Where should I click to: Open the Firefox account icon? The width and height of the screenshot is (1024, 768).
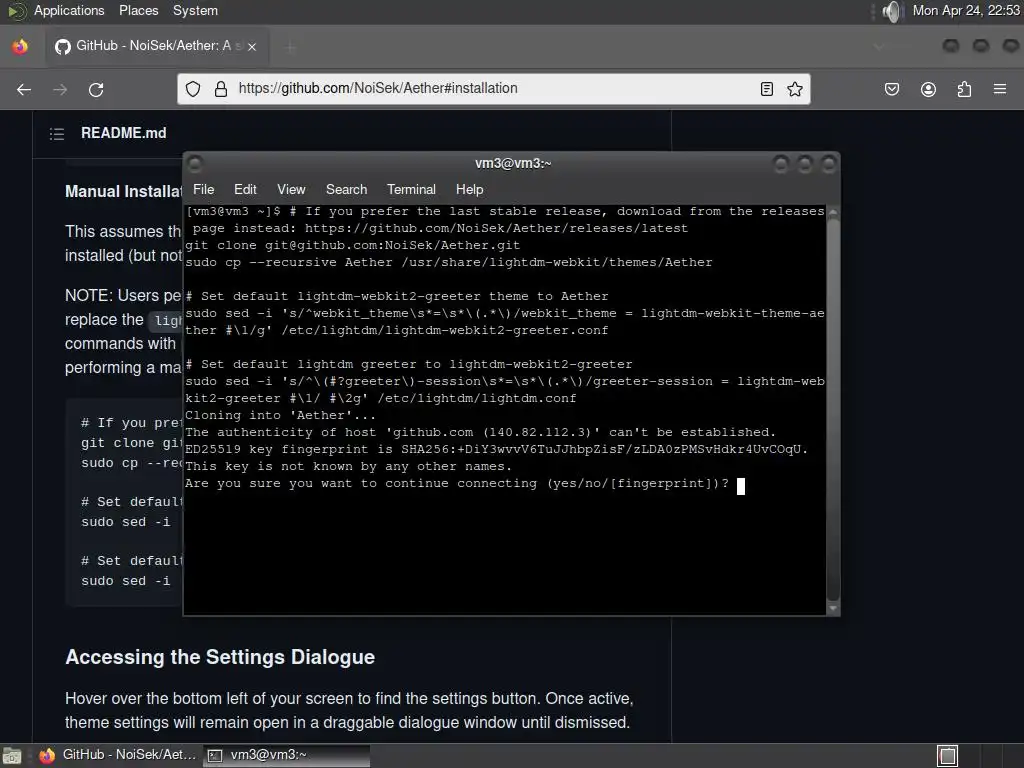pos(928,89)
